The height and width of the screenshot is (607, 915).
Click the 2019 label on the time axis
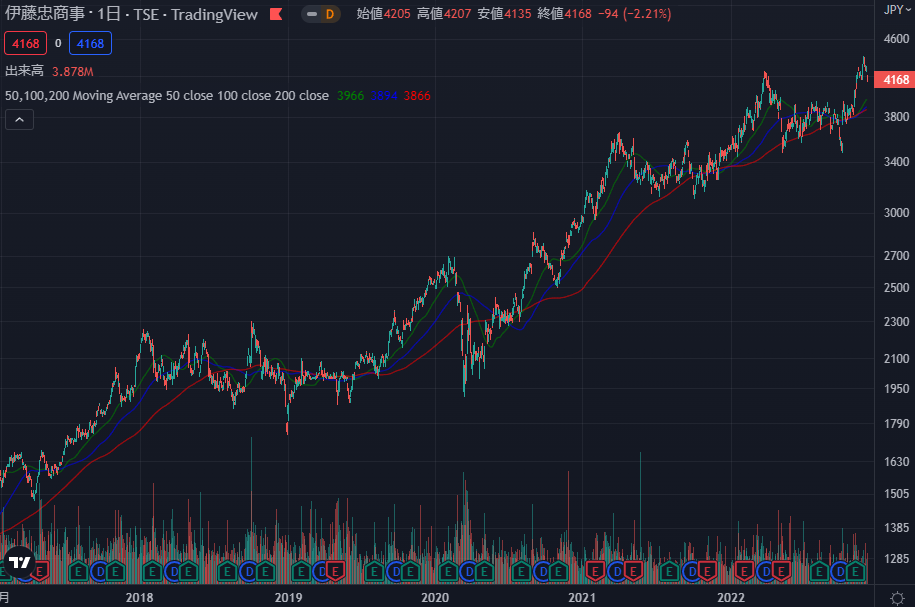pyautogui.click(x=288, y=598)
